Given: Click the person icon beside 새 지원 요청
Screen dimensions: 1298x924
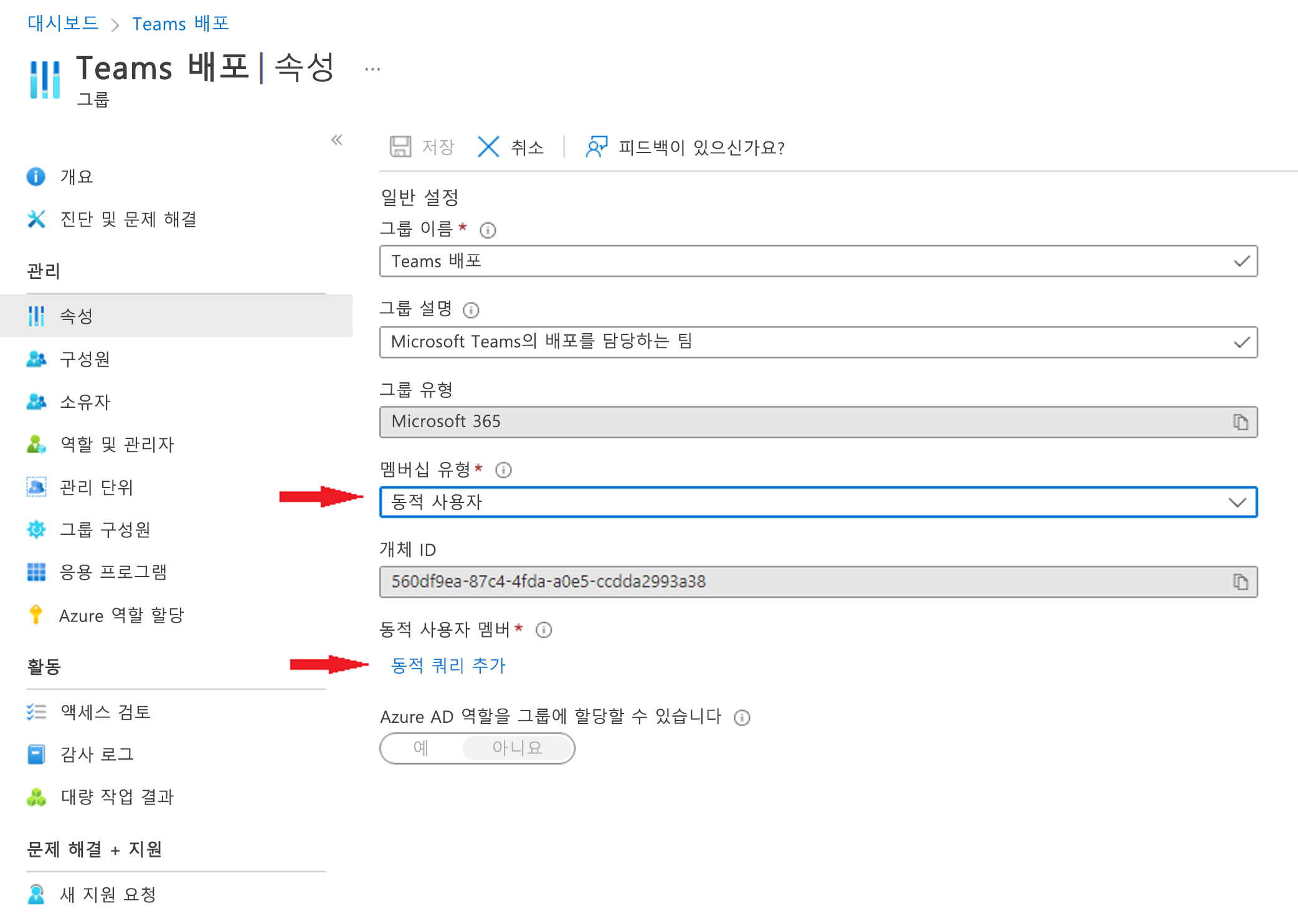Looking at the screenshot, I should [36, 894].
